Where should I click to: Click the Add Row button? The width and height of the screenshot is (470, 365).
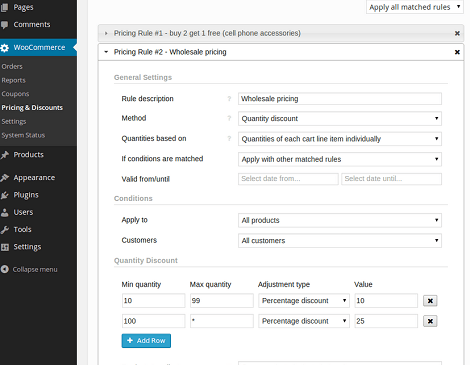click(x=146, y=341)
